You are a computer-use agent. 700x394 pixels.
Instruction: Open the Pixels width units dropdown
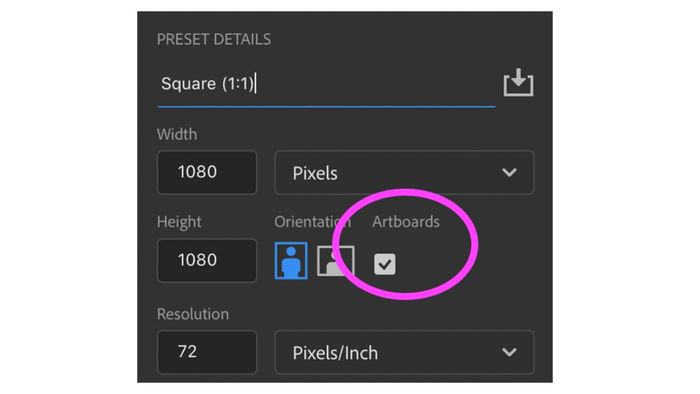click(x=404, y=173)
